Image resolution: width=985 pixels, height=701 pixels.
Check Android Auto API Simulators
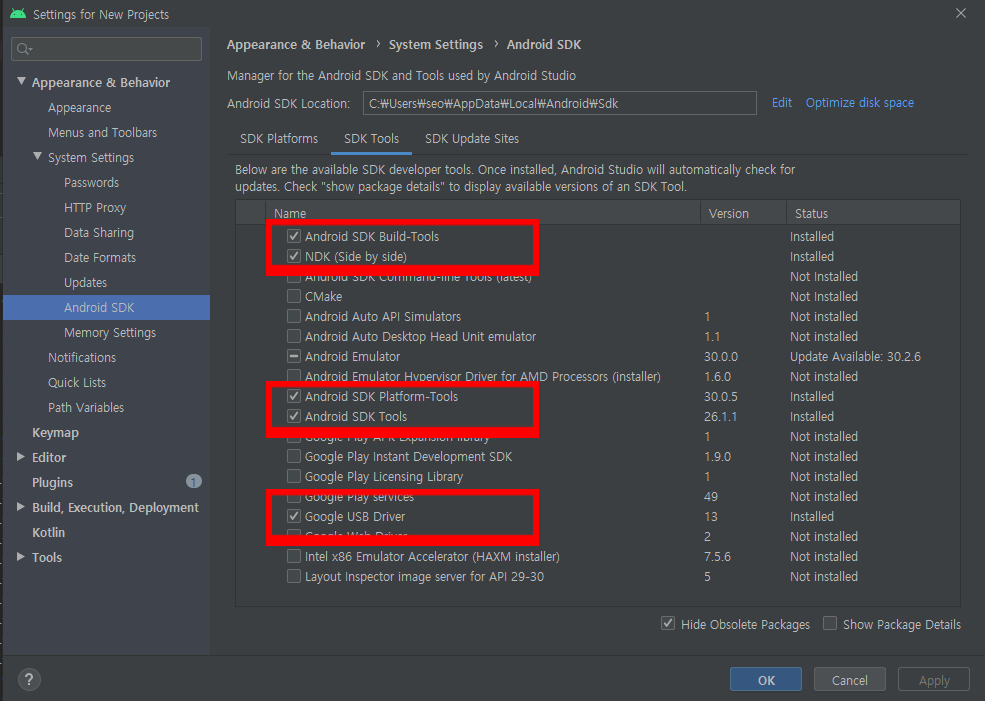point(293,316)
